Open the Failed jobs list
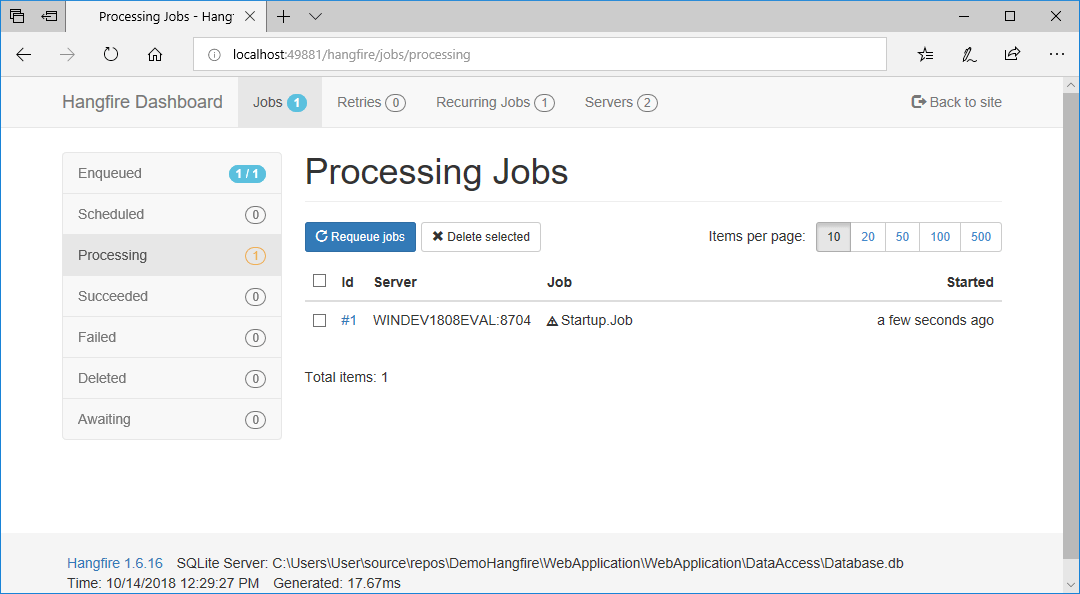This screenshot has height=594, width=1080. click(172, 337)
